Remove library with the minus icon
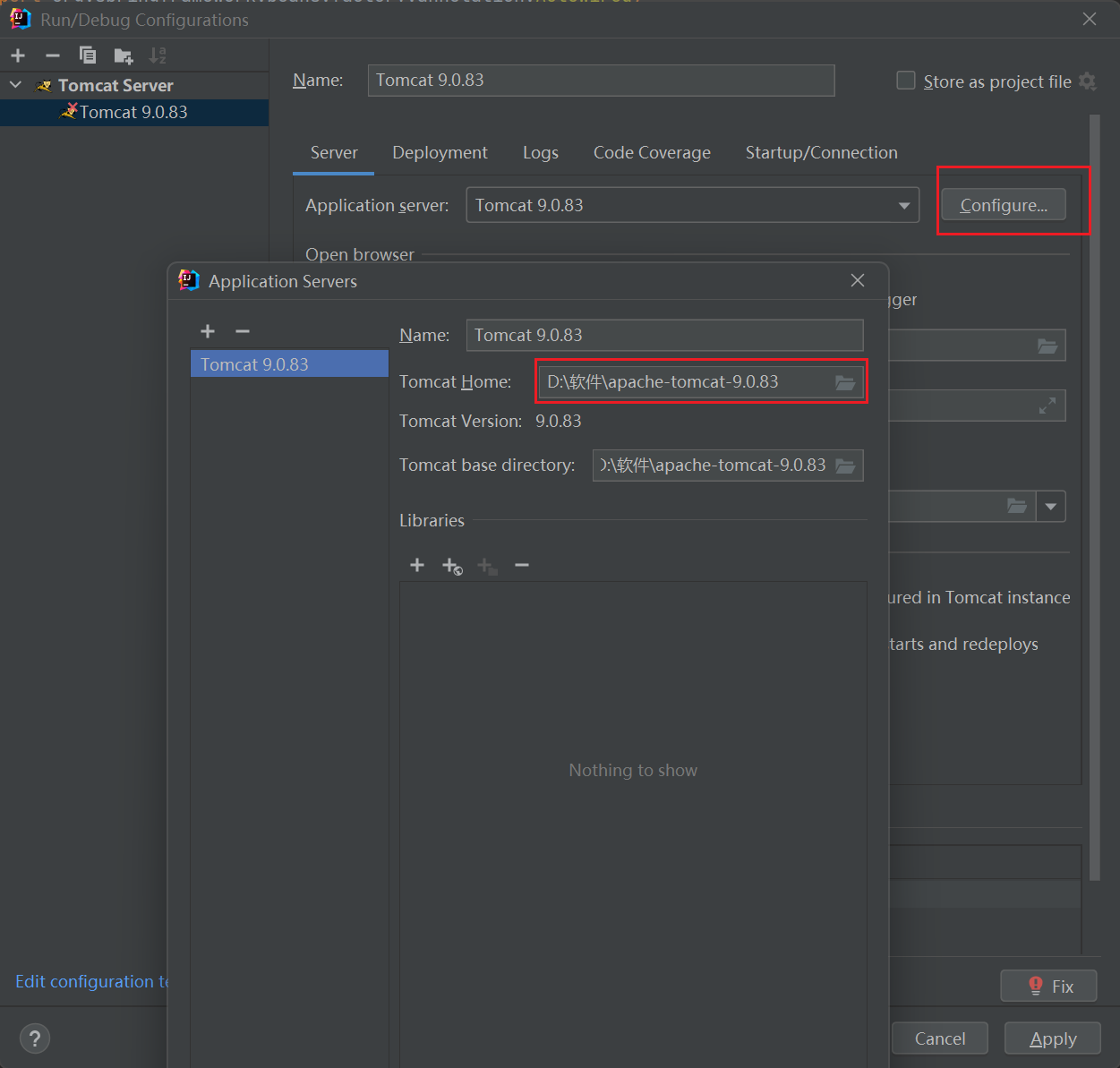The width and height of the screenshot is (1120, 1068). click(522, 565)
